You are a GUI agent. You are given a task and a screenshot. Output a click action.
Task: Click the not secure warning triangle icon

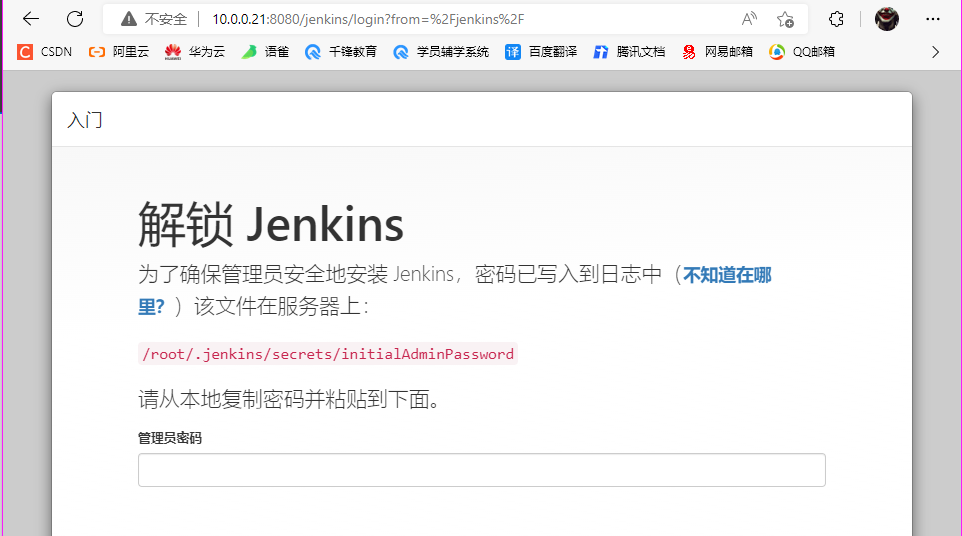tap(129, 19)
